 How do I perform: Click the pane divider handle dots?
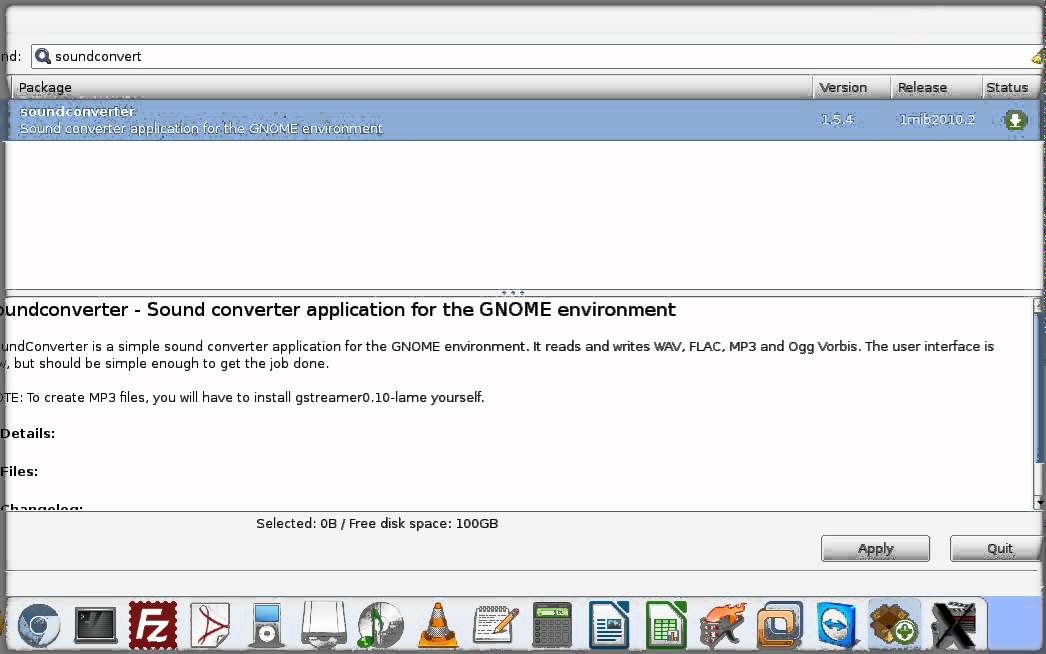[512, 293]
